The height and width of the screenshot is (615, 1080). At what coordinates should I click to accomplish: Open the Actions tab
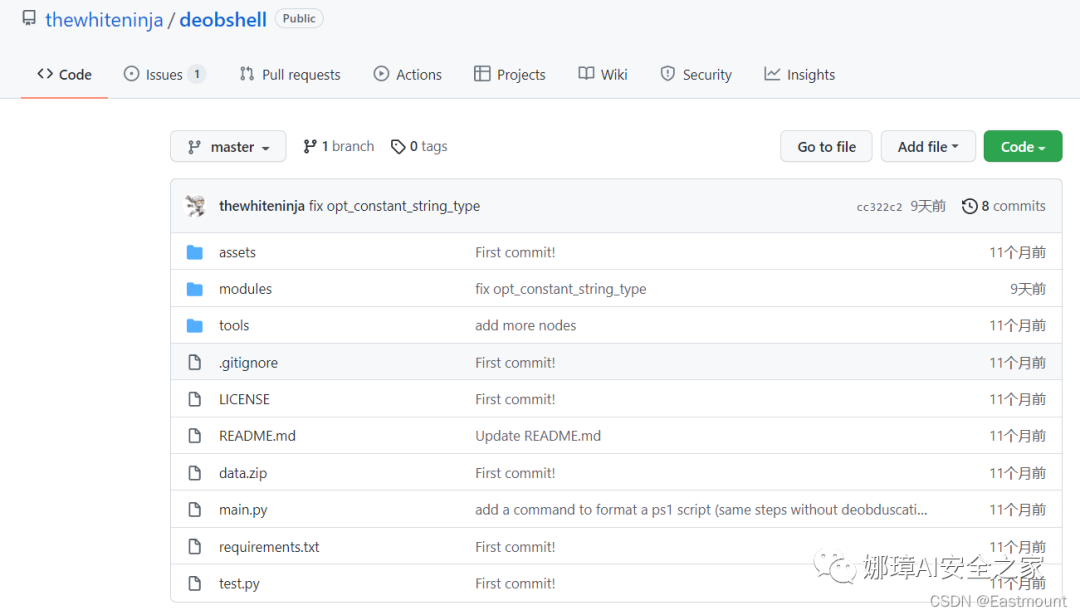(408, 74)
